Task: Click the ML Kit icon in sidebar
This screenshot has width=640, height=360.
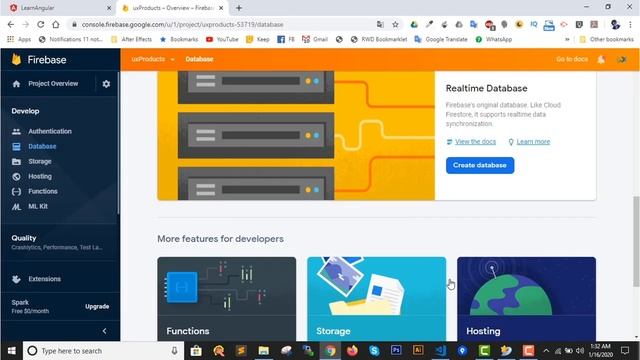Action: click(x=16, y=207)
